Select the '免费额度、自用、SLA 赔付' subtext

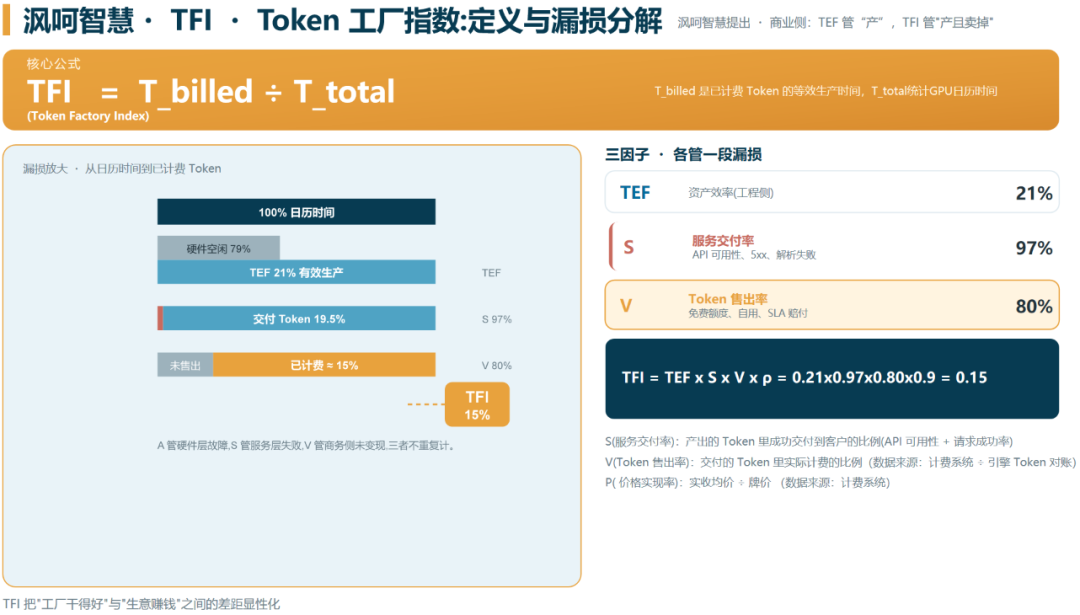click(x=747, y=313)
